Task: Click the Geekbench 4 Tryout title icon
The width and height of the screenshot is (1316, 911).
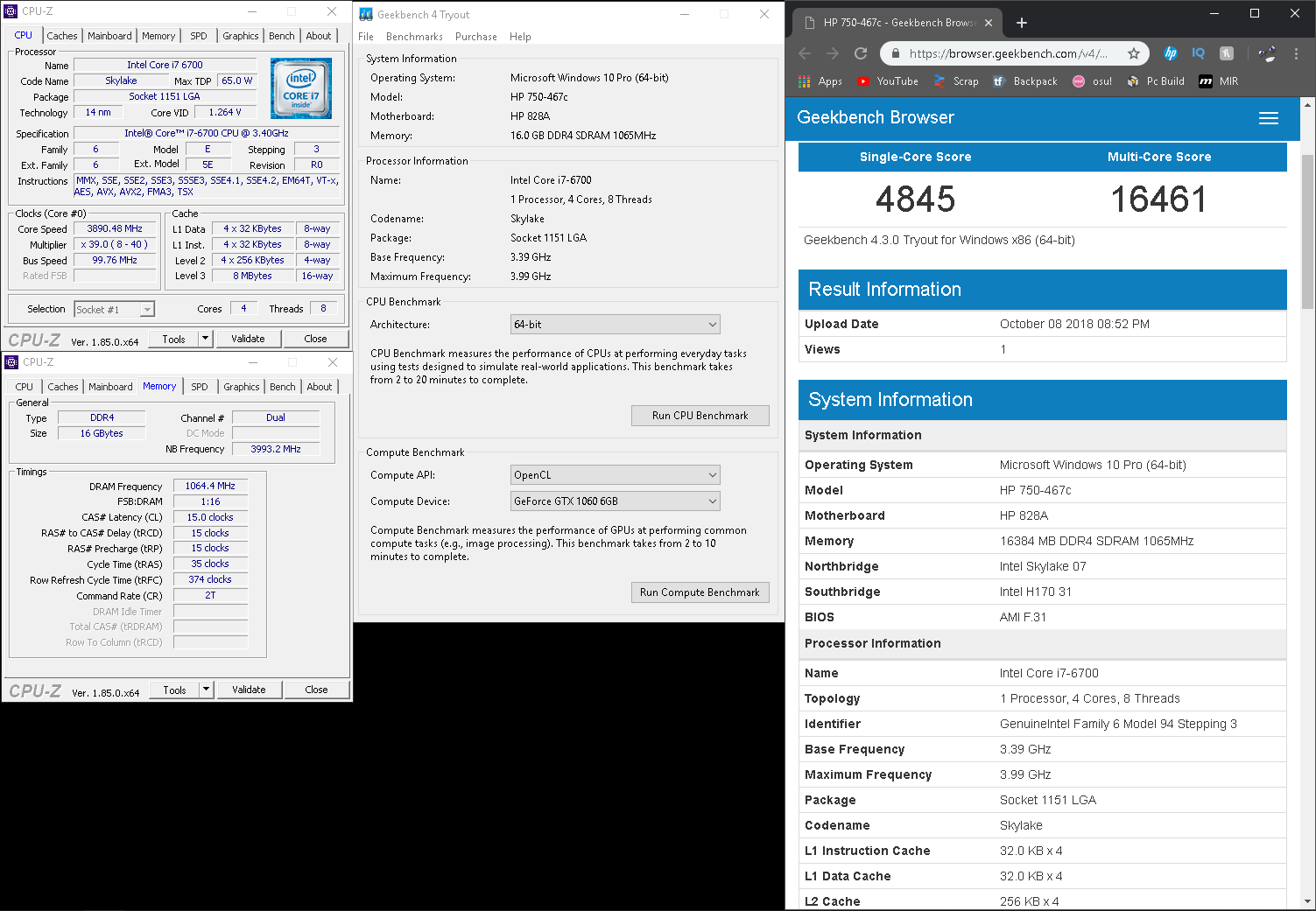Action: click(x=366, y=14)
